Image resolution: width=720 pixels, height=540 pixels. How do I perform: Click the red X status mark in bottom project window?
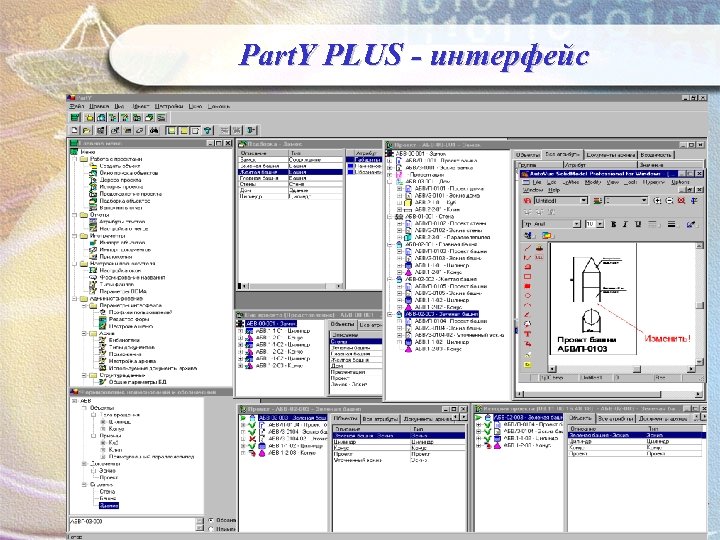pos(252,439)
